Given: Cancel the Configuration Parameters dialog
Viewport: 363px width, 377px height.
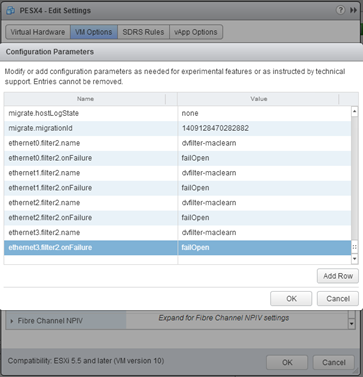Looking at the screenshot, I should [x=338, y=299].
